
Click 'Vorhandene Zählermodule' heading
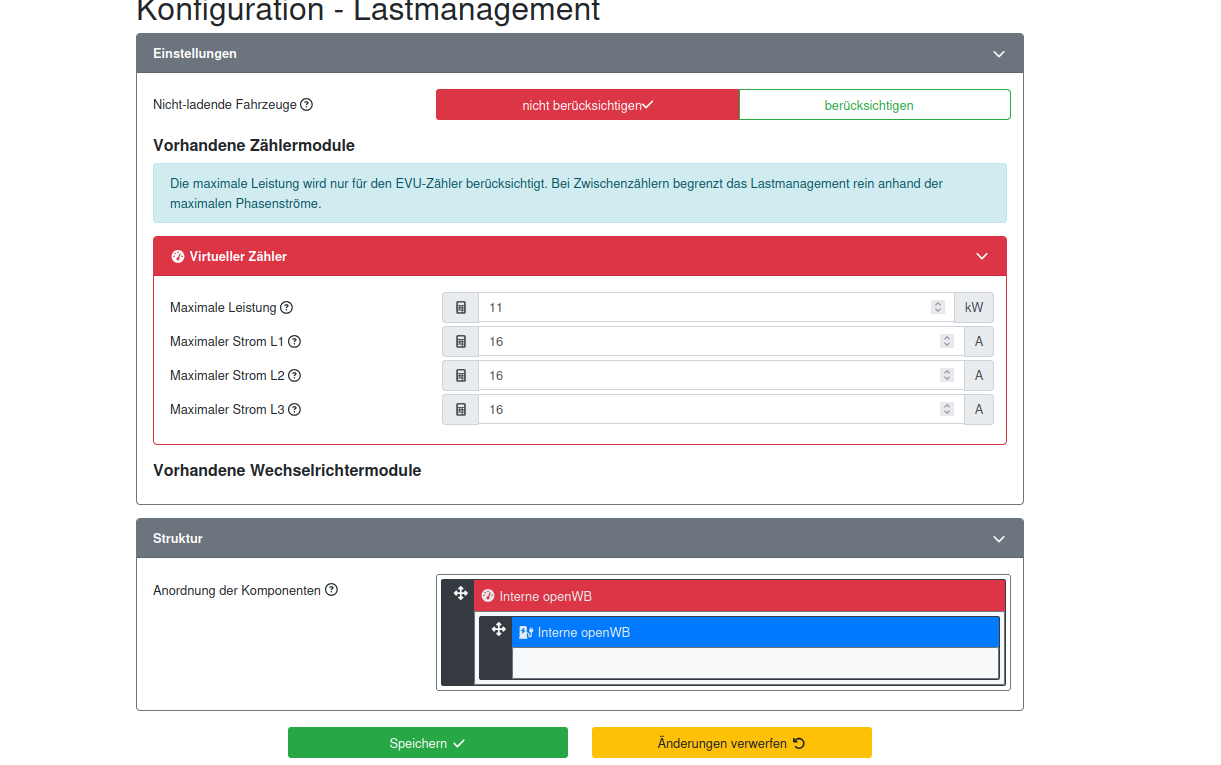(x=254, y=146)
